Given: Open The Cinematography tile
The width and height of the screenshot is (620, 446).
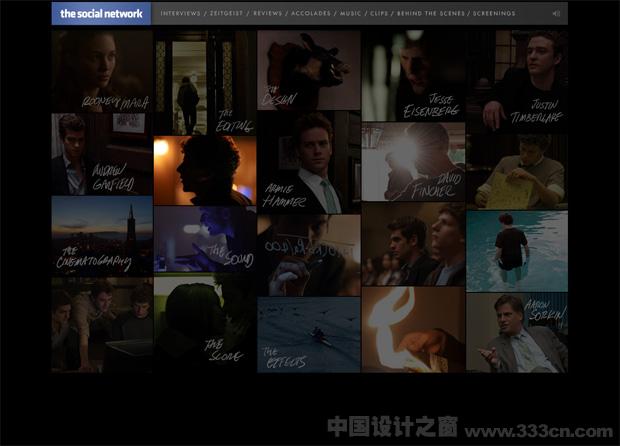Looking at the screenshot, I should (x=102, y=236).
